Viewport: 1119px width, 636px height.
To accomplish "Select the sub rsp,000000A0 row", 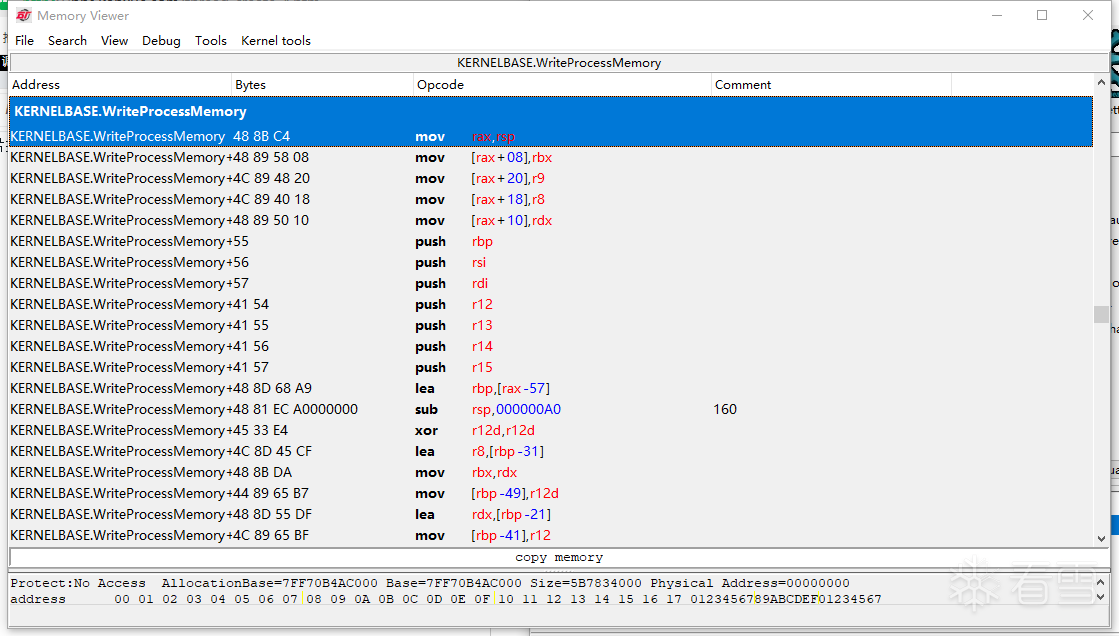I will tap(551, 410).
